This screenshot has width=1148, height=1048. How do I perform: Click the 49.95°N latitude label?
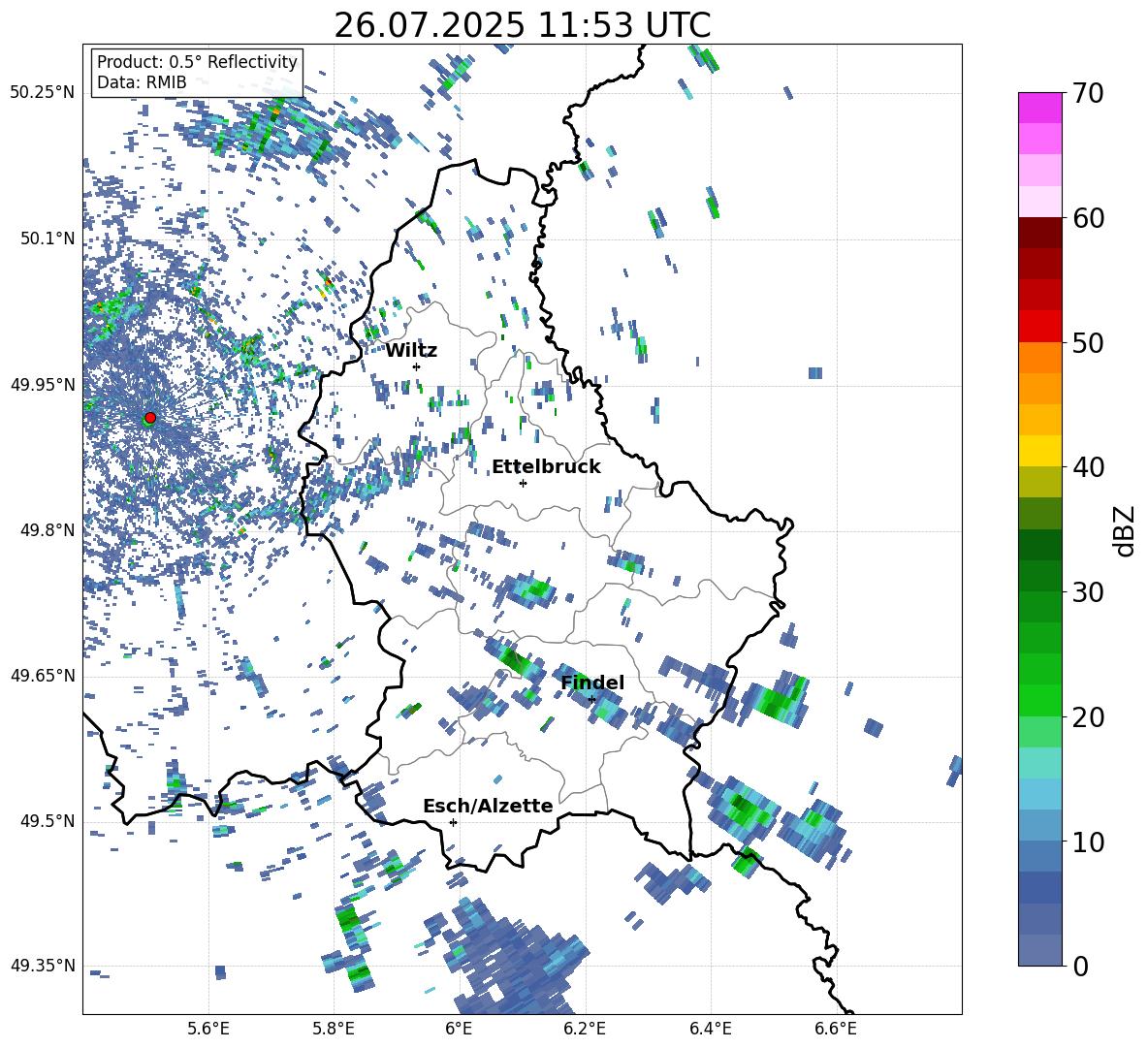tap(43, 384)
